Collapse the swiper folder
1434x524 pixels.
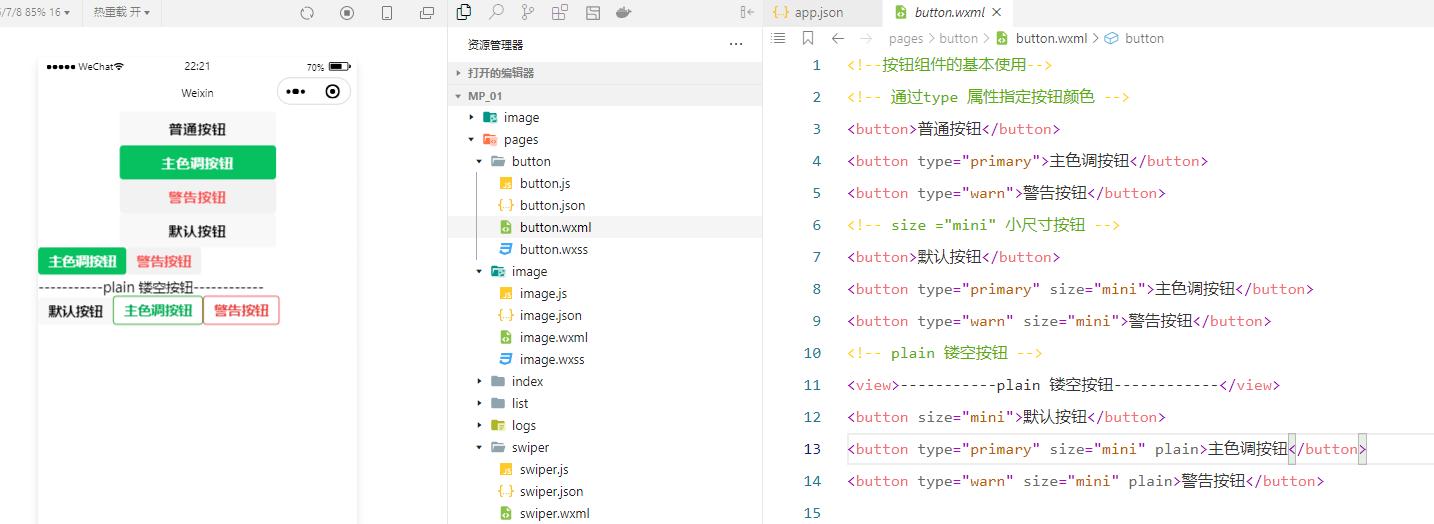(480, 447)
